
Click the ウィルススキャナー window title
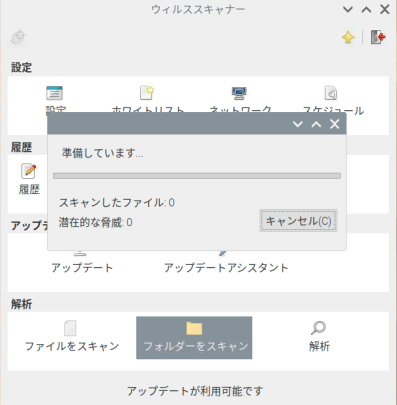198,9
